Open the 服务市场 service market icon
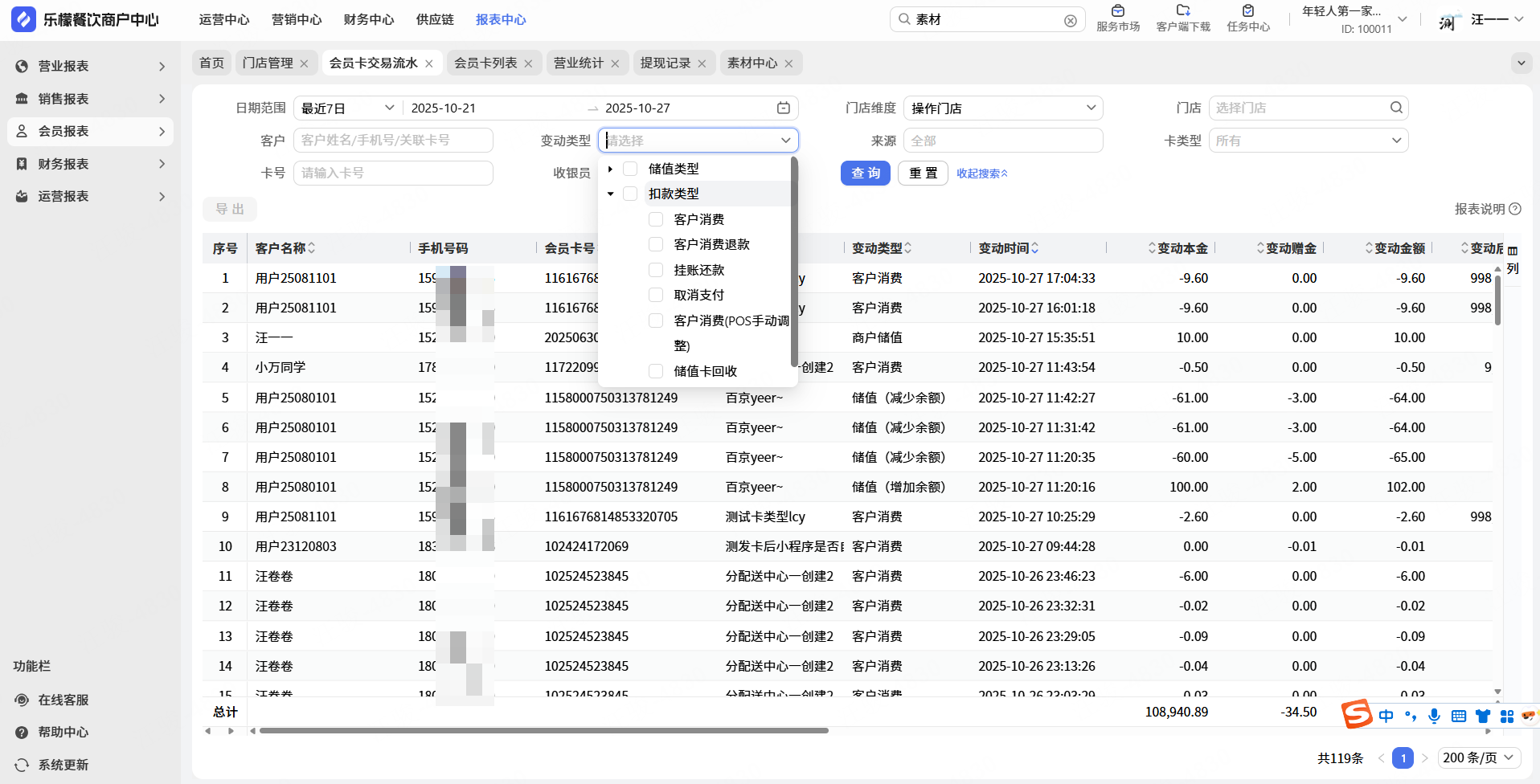This screenshot has width=1540, height=784. point(1117,11)
